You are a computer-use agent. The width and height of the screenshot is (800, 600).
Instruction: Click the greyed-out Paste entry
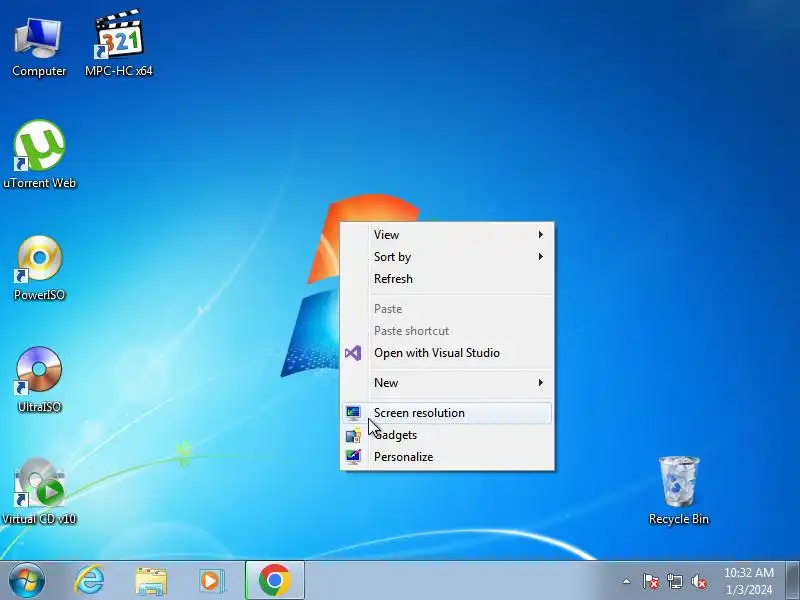click(447, 309)
